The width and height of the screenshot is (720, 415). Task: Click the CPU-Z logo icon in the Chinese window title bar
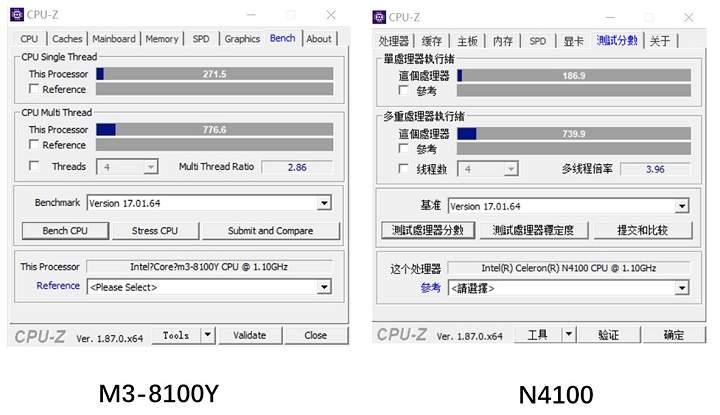tap(379, 17)
